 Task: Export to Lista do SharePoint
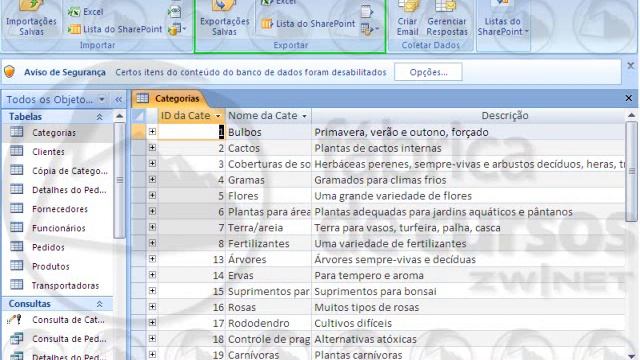click(x=308, y=24)
